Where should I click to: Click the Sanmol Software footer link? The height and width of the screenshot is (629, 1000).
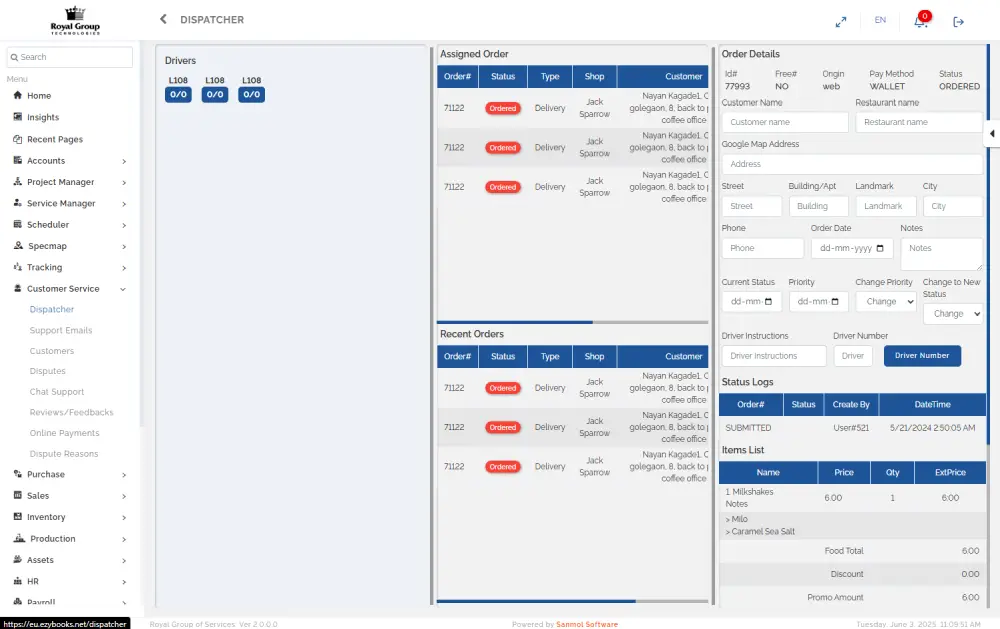(587, 624)
